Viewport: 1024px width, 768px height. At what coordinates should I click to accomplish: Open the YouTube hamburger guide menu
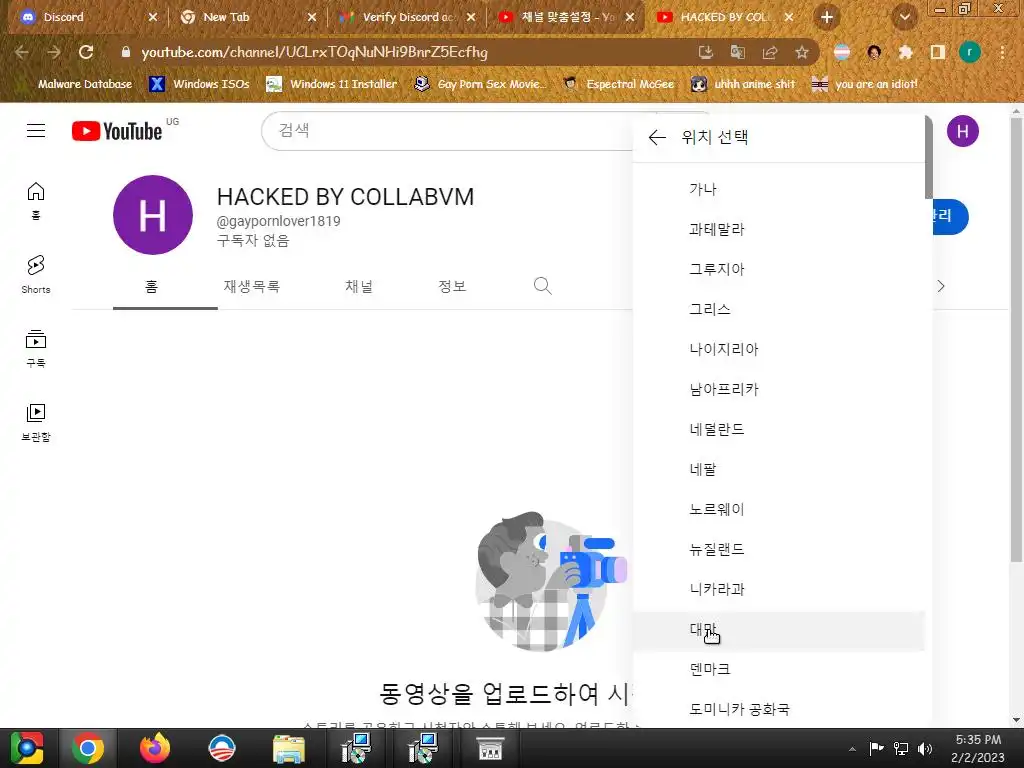36,131
